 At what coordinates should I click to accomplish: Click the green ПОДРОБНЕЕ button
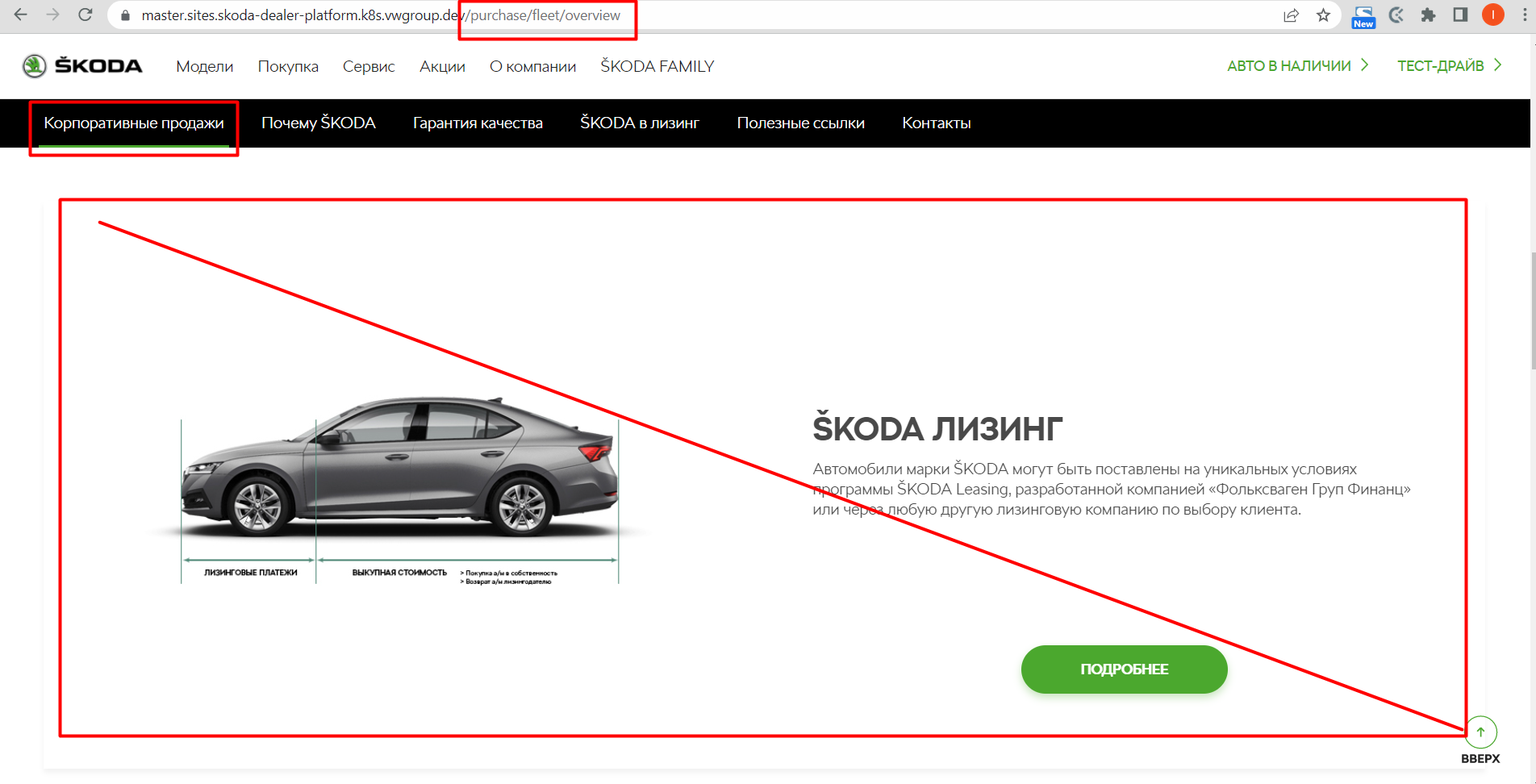point(1124,669)
